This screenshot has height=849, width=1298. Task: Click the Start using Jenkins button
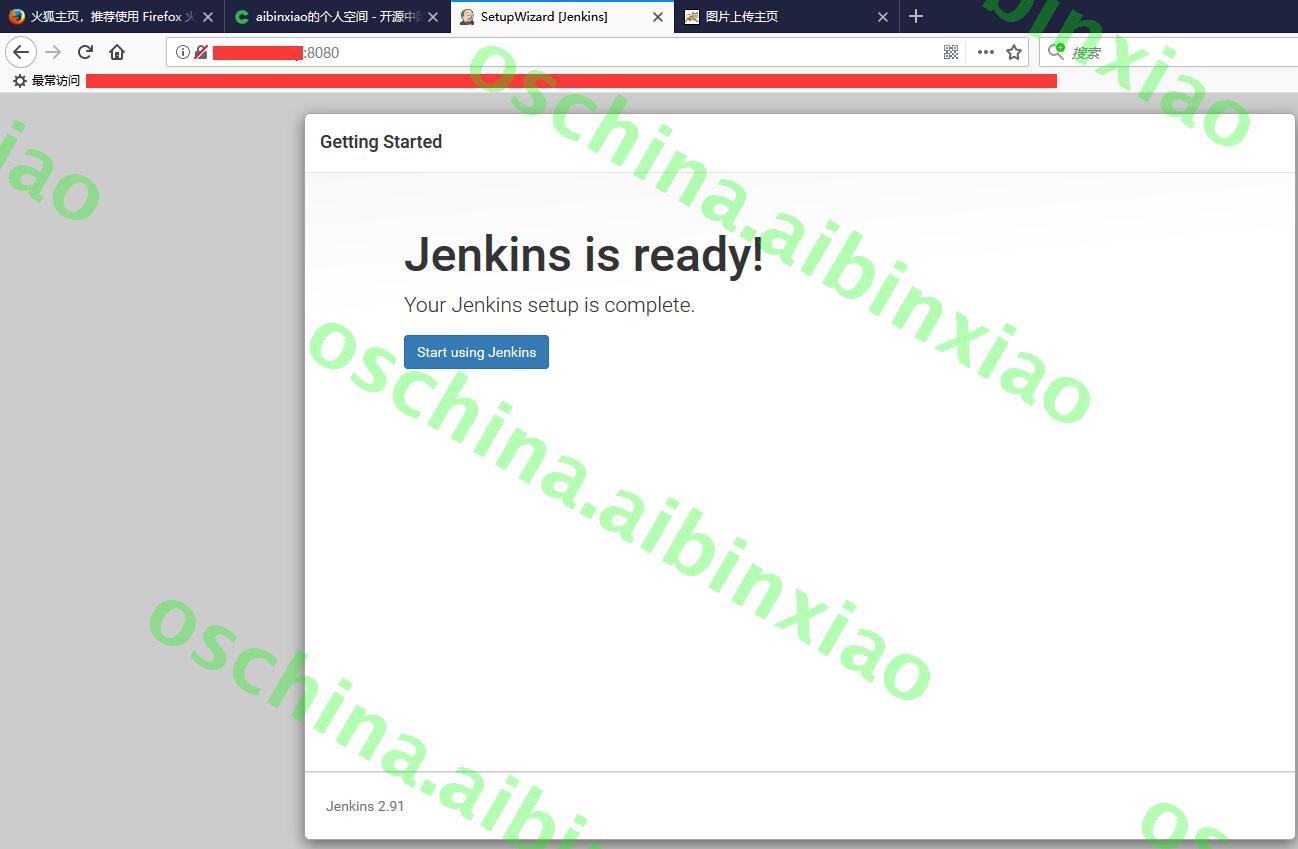pos(476,352)
